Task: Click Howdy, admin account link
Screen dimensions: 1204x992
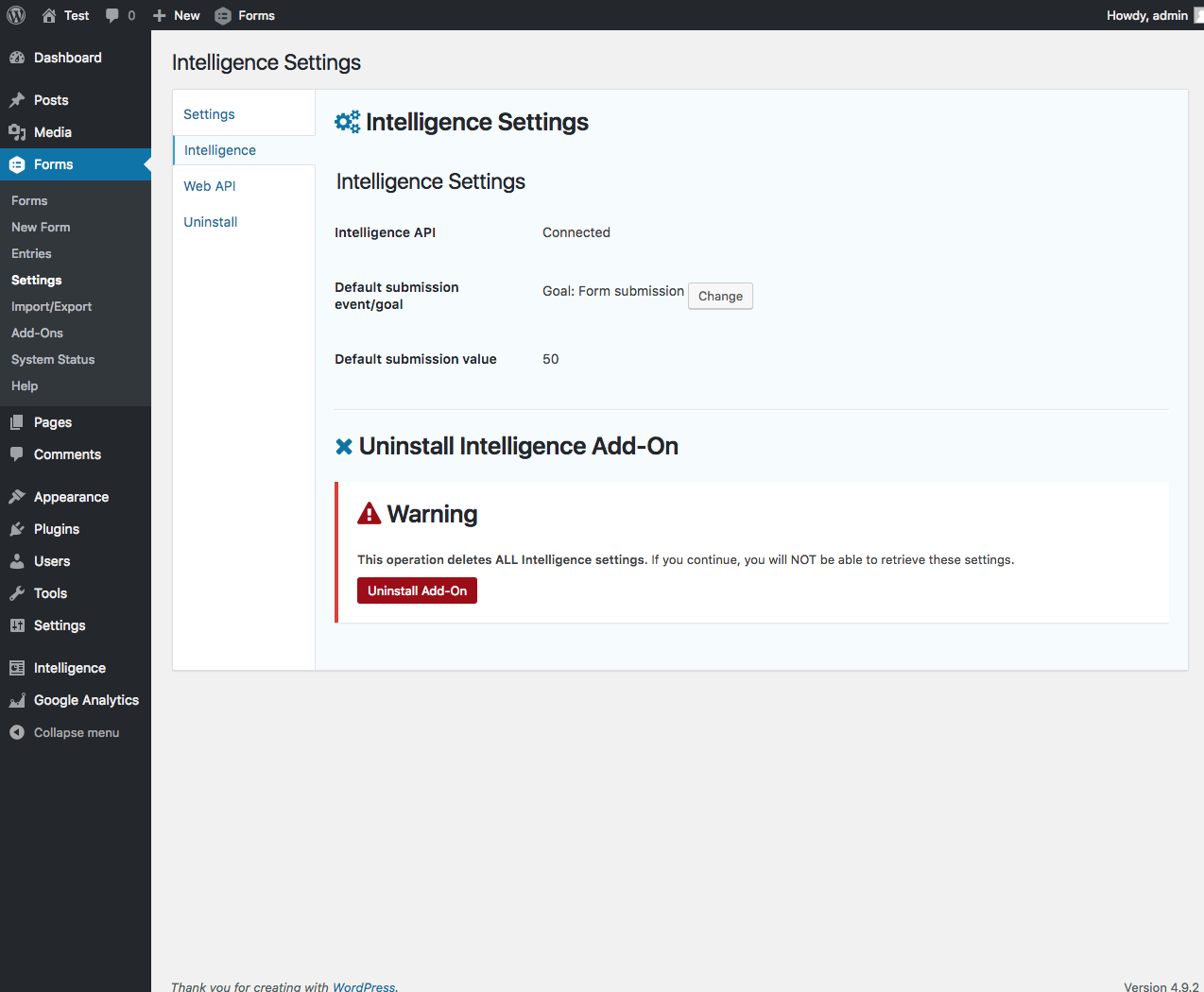Action: pyautogui.click(x=1147, y=15)
